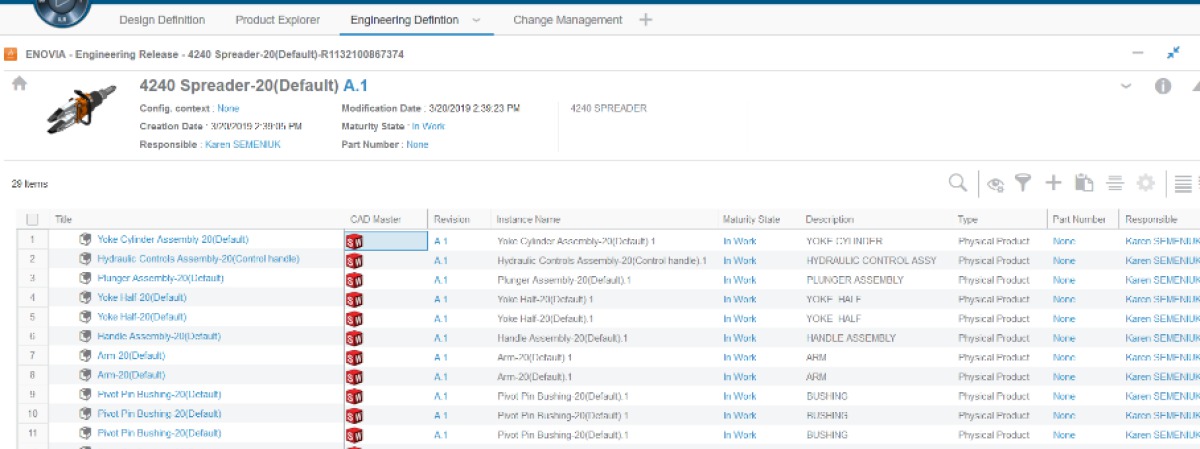
Task: Click the plus icon to add an item
Action: [x=1053, y=182]
